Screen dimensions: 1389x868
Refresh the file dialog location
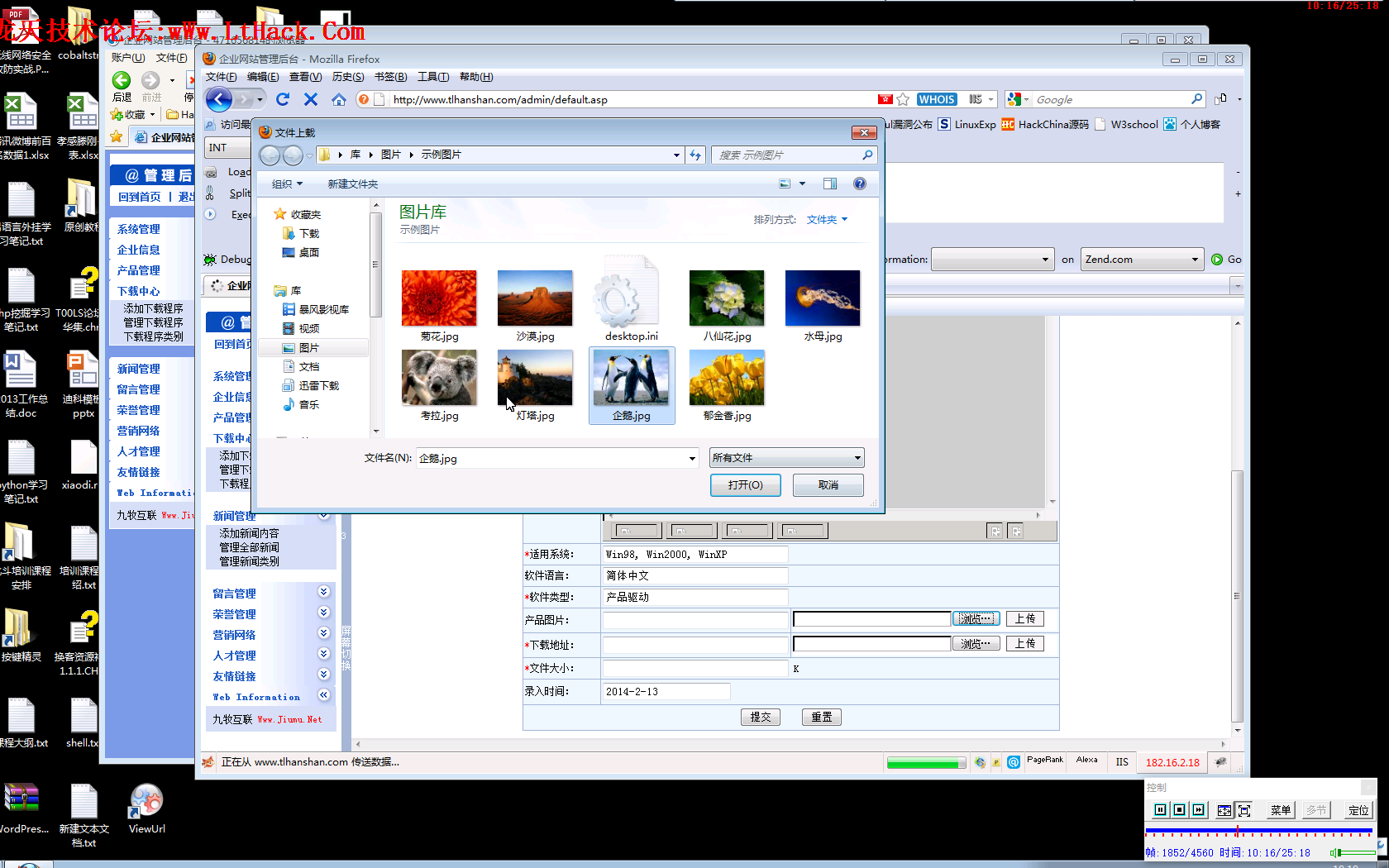(696, 155)
